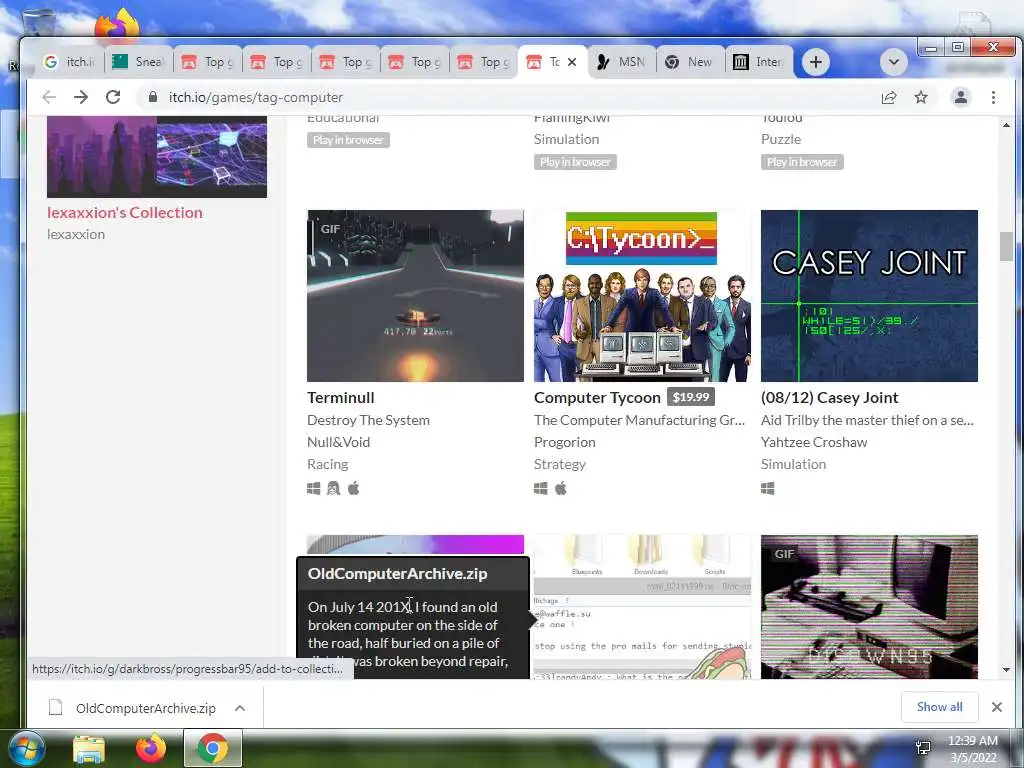Click the padlock site info icon
Image resolution: width=1024 pixels, height=768 pixels.
tap(153, 97)
